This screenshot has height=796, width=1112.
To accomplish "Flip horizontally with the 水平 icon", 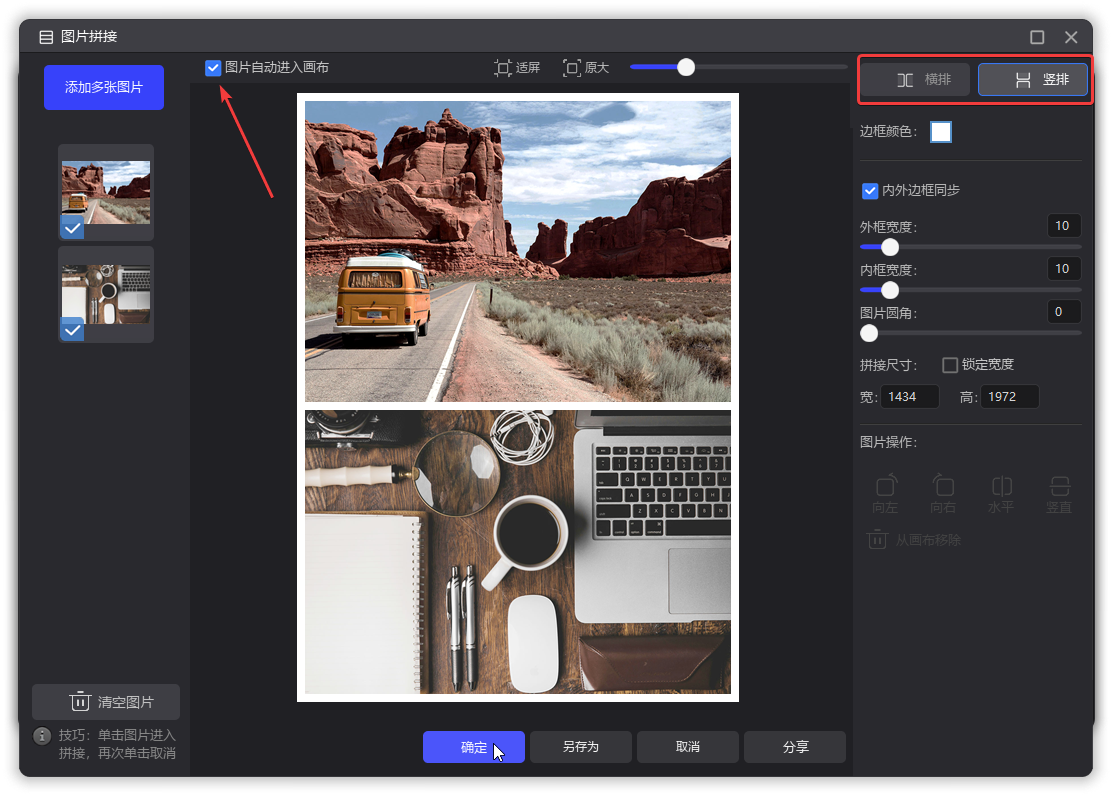I will (x=1001, y=487).
